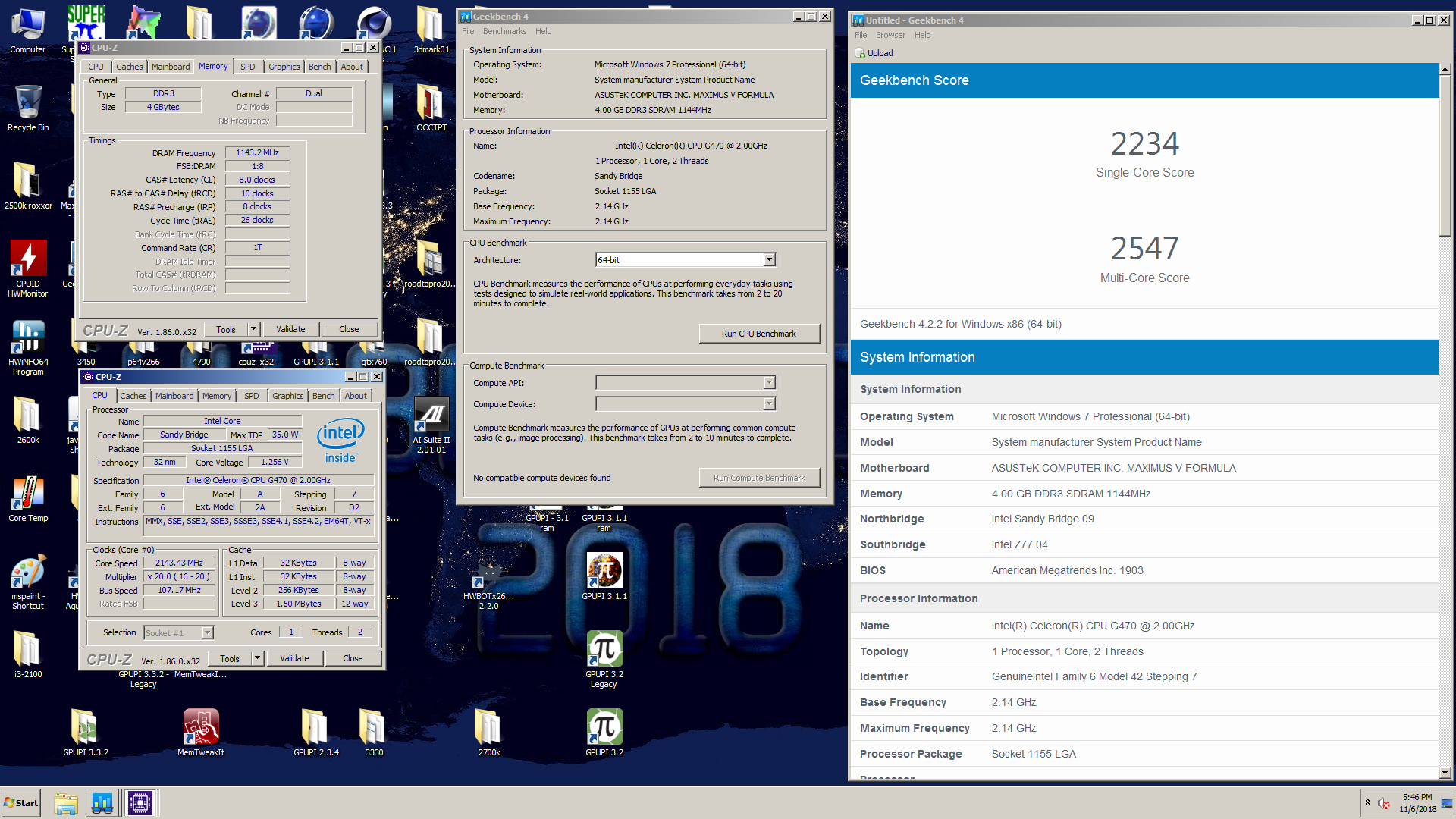Open Windows Explorer from taskbar

coord(66,803)
